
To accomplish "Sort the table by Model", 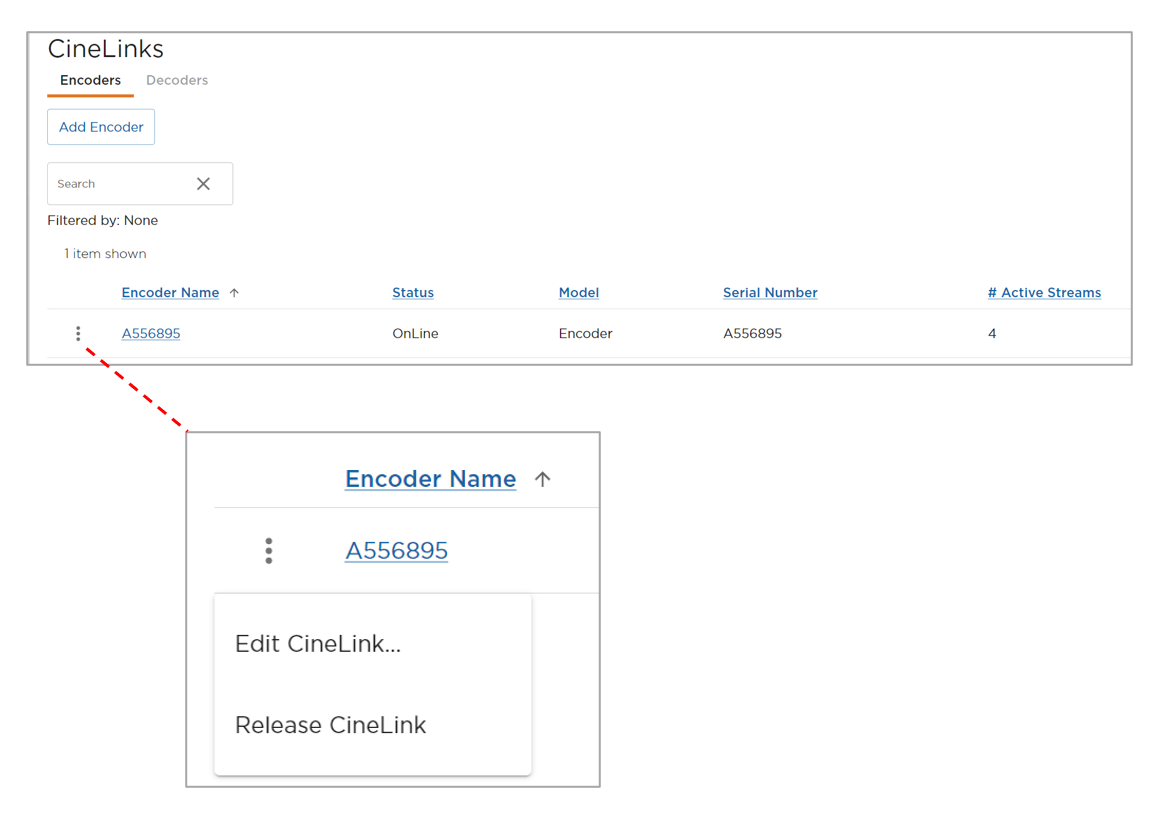I will [578, 292].
